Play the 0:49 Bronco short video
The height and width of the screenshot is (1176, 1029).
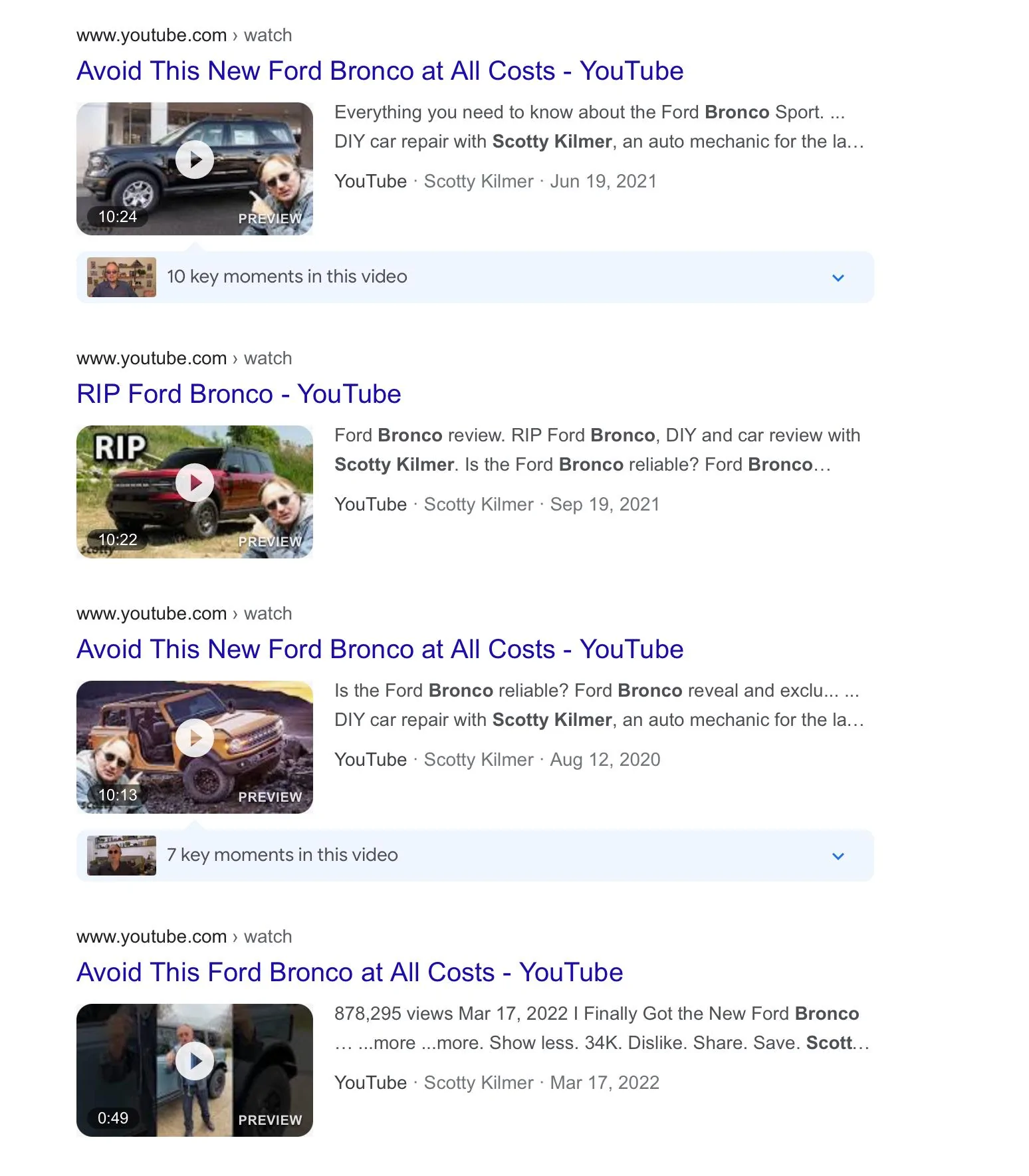(195, 1062)
